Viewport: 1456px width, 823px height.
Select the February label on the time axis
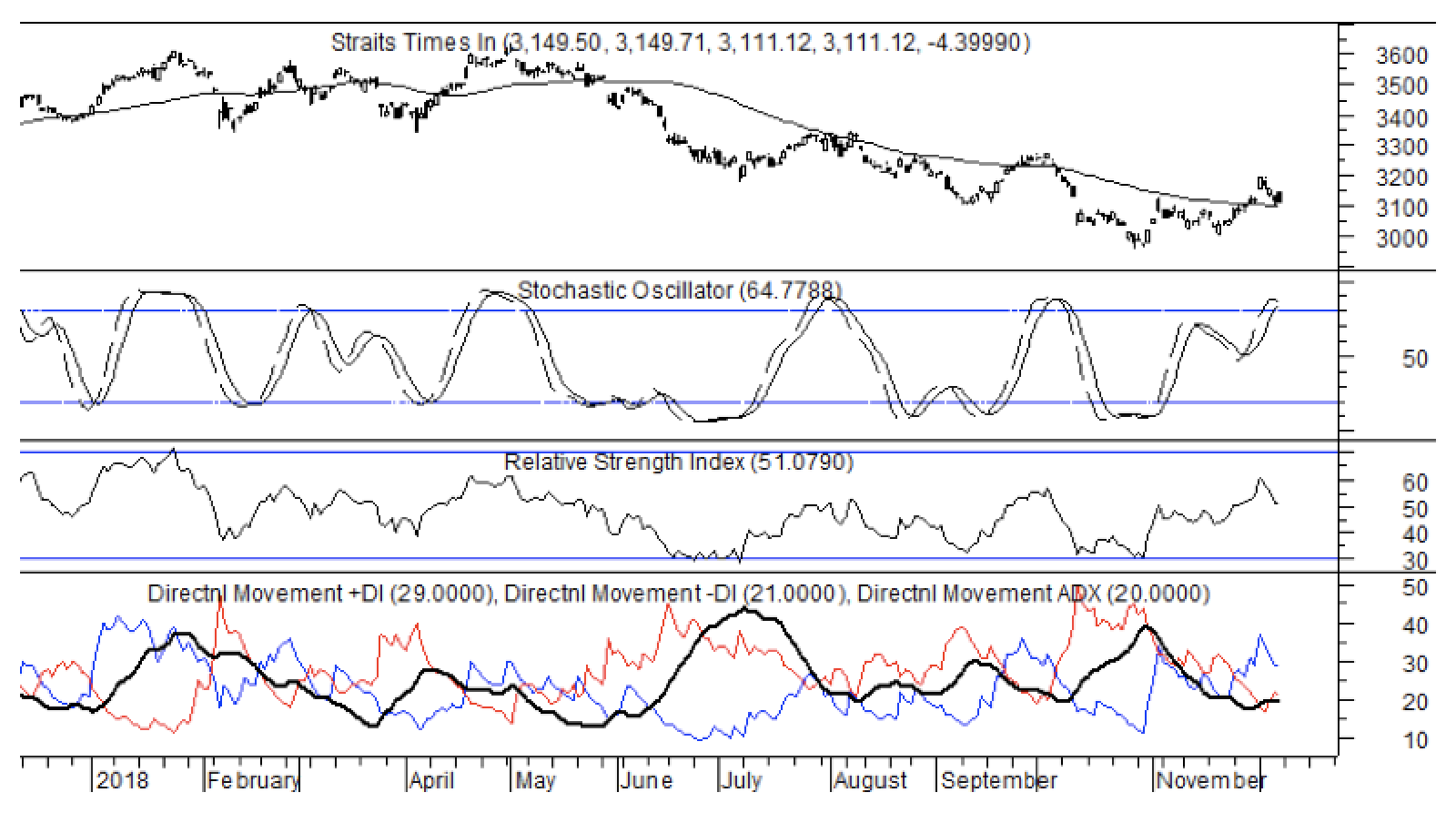(253, 781)
